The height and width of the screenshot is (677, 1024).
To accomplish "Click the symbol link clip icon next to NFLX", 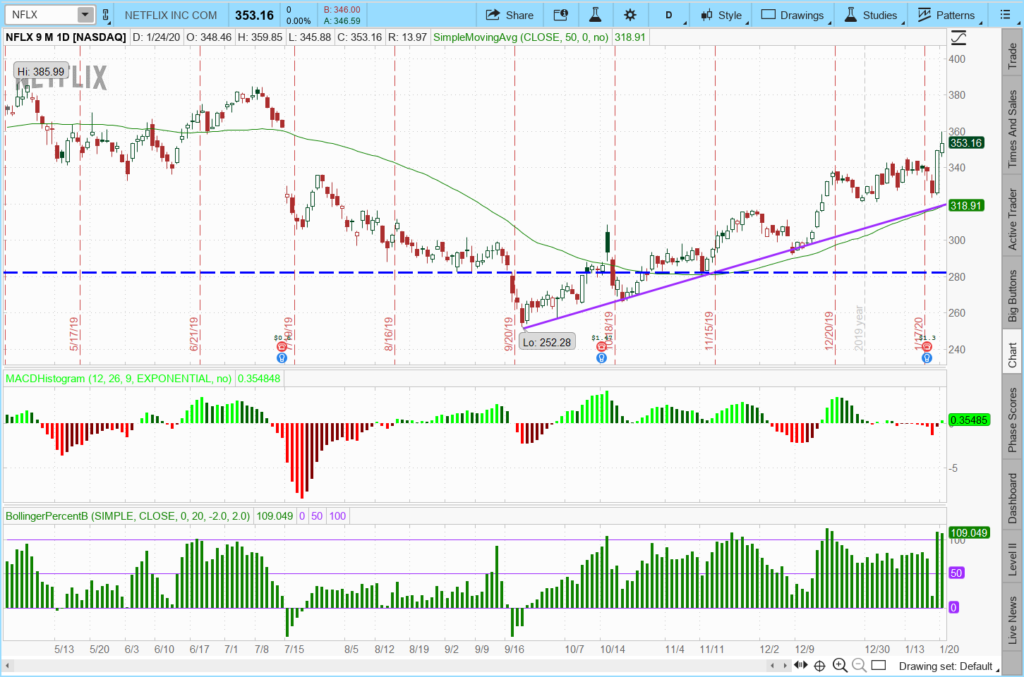I will [106, 14].
